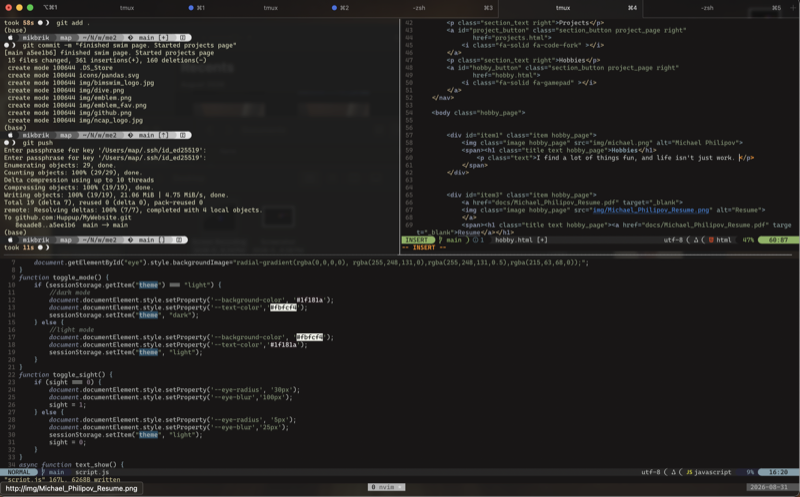This screenshot has width=800, height=497.
Task: Click the URL preview http://img/Michael_Philipov_Resume.png
Action: (x=71, y=488)
